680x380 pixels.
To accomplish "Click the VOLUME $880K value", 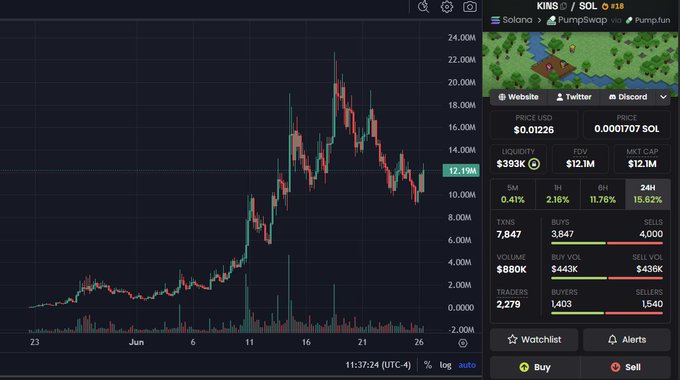I will (511, 269).
